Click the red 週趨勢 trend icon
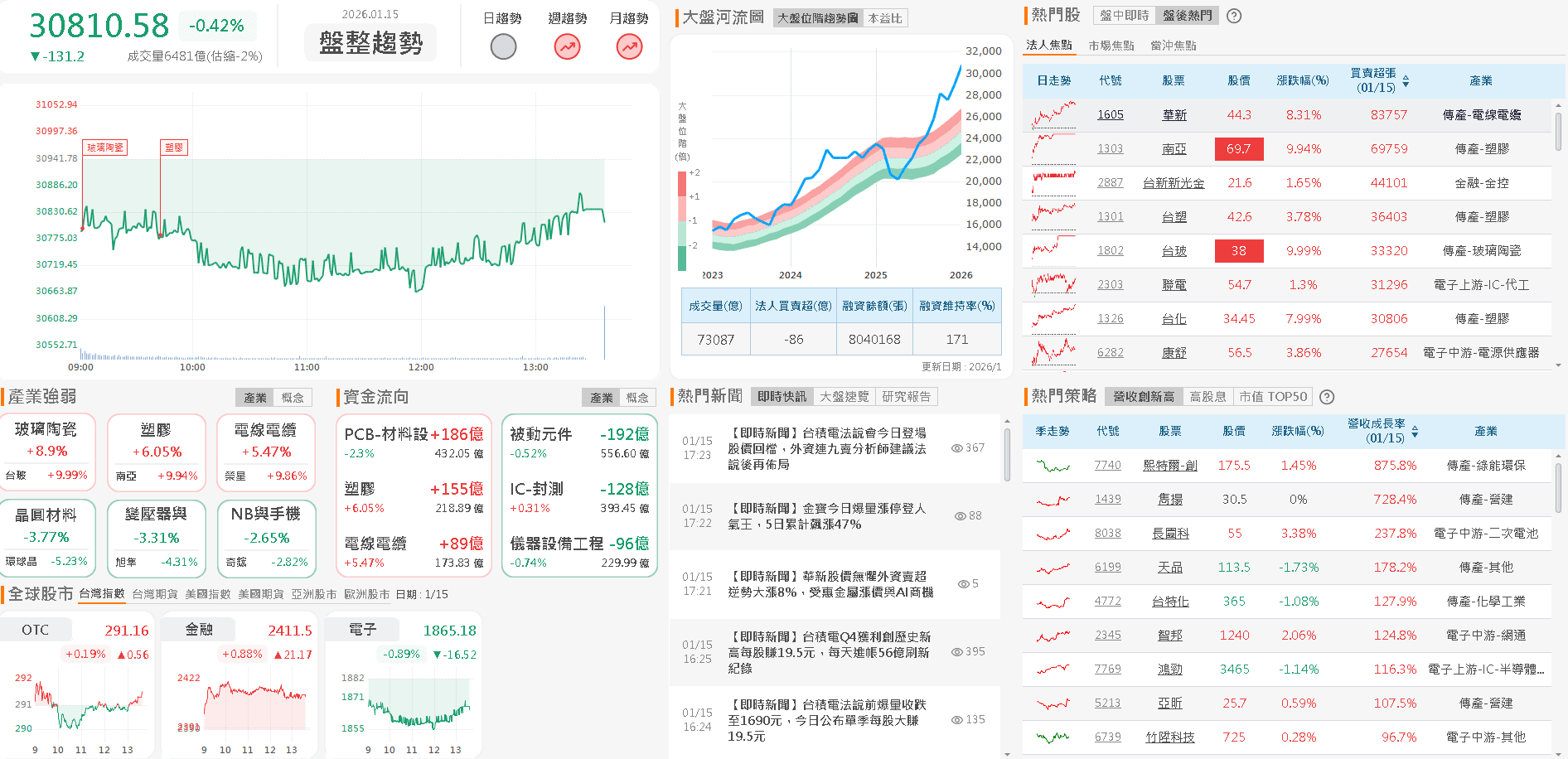This screenshot has height=759, width=1568. pos(567,47)
